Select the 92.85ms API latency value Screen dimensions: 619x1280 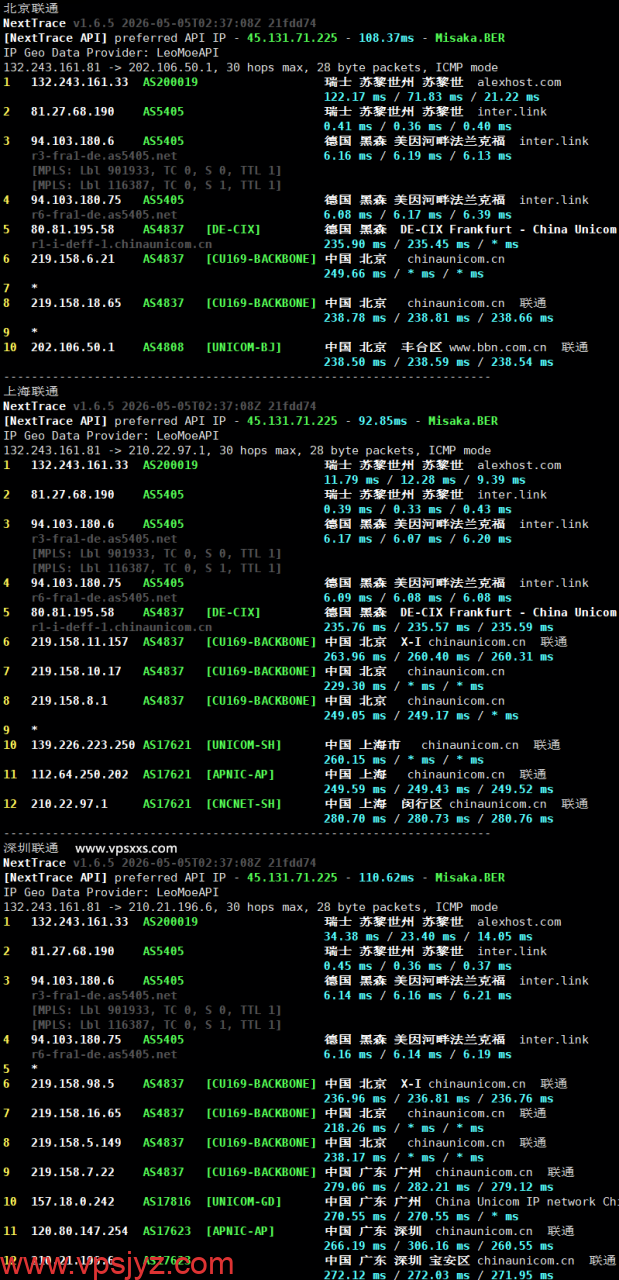[x=383, y=421]
